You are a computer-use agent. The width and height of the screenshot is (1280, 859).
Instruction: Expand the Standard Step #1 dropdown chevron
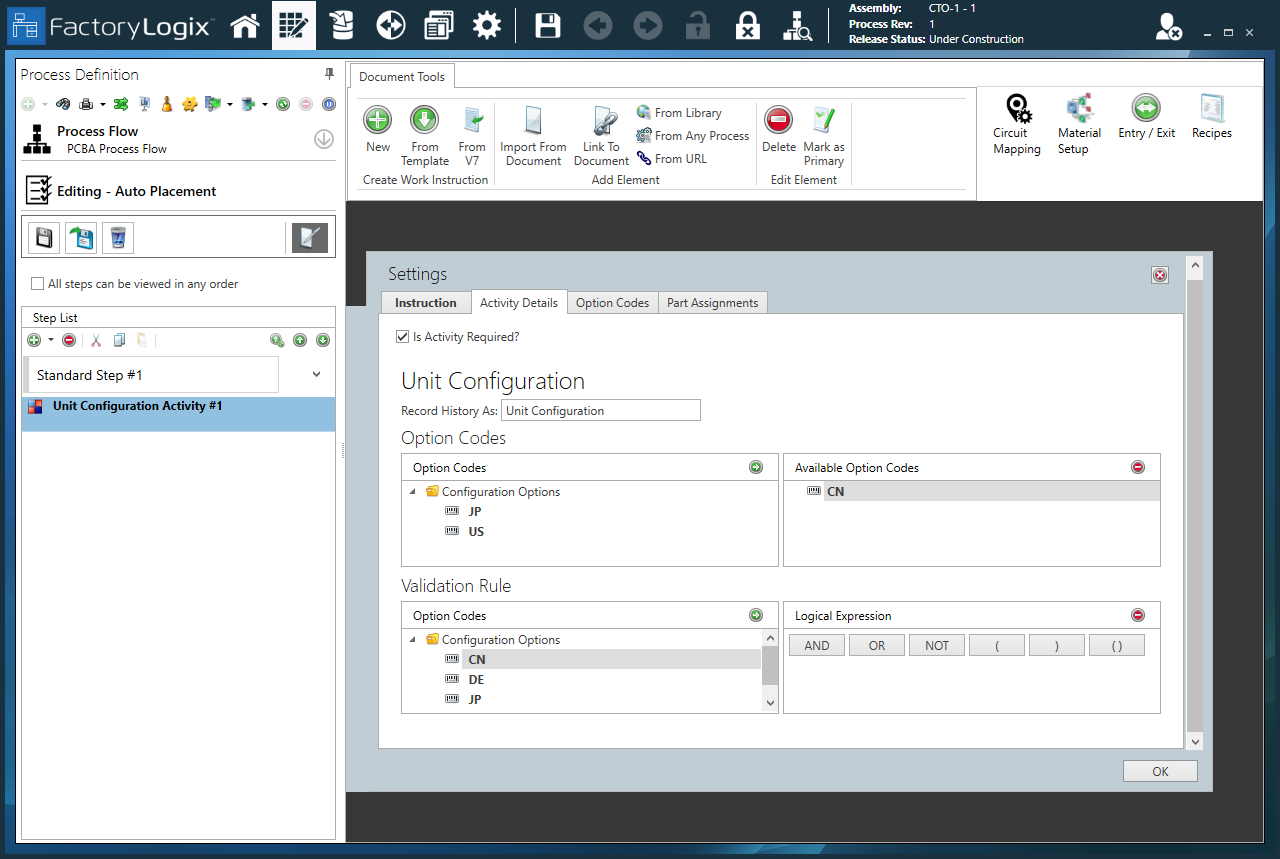tap(316, 374)
